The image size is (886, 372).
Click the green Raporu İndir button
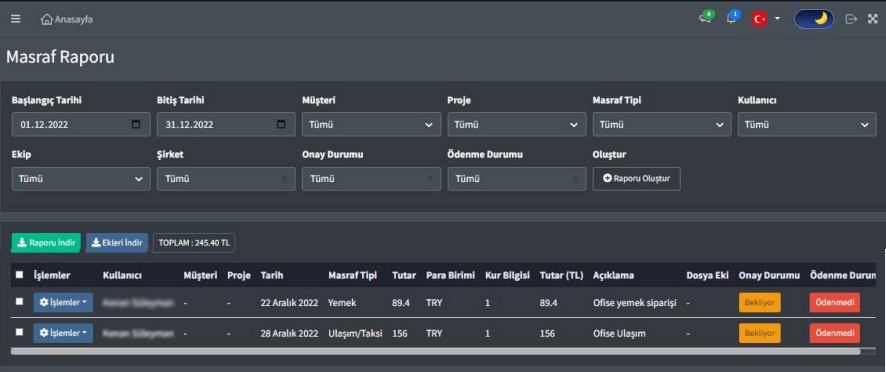coord(46,243)
